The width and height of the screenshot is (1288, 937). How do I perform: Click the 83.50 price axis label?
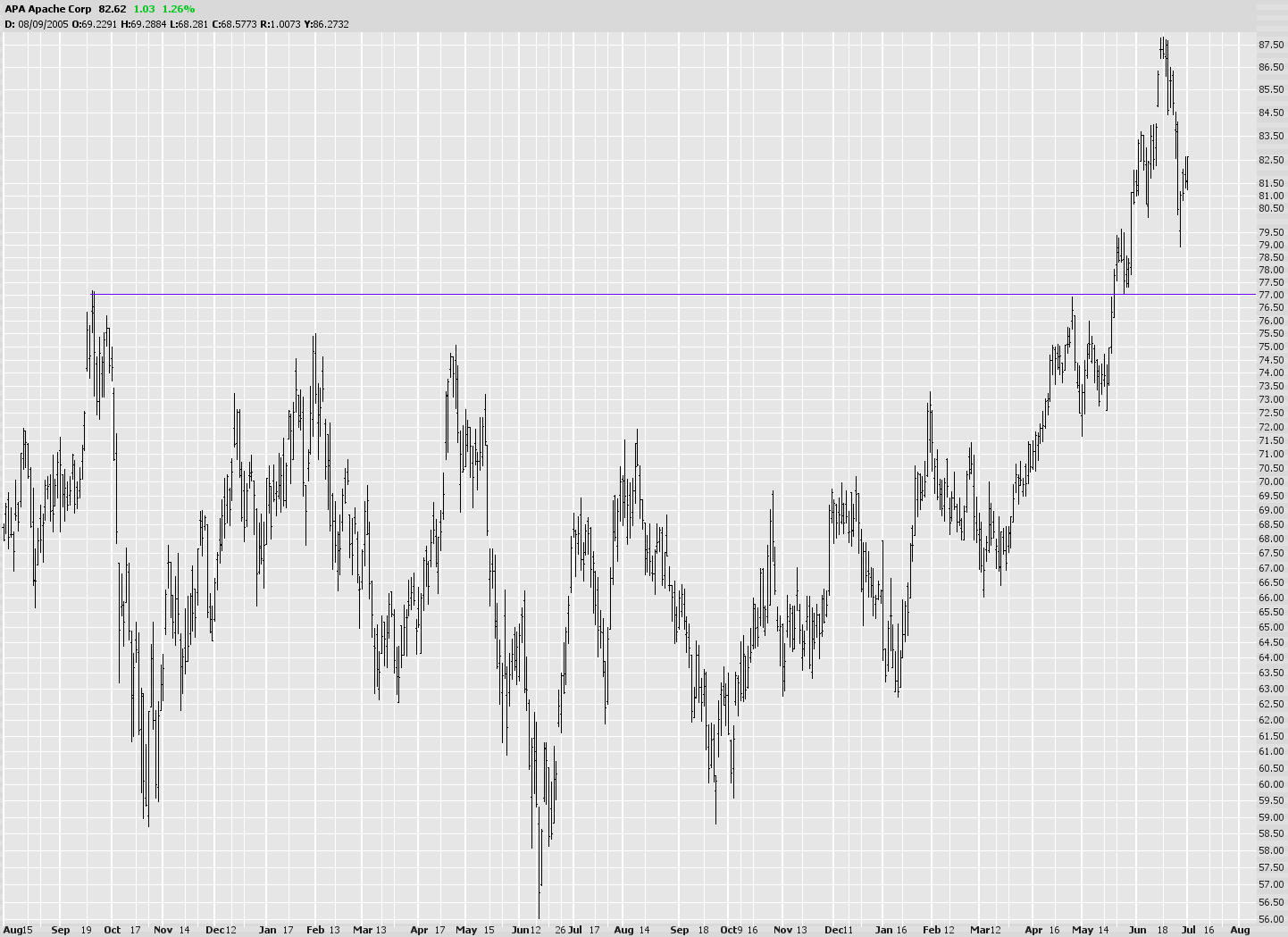click(1271, 136)
